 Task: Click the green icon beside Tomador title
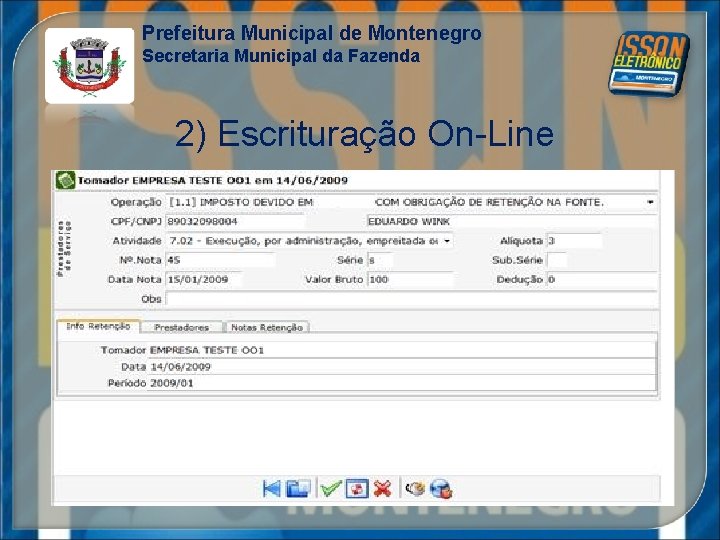point(65,180)
